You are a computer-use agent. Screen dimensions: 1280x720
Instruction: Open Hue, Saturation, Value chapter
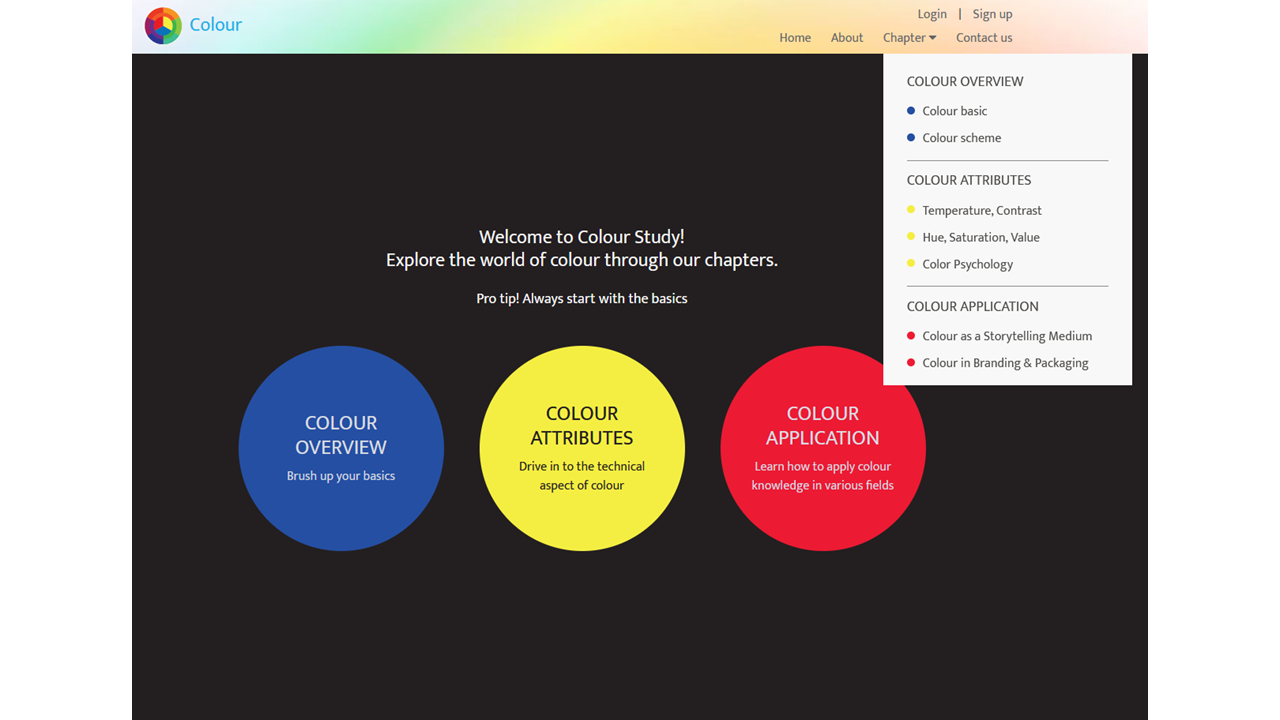coord(980,238)
